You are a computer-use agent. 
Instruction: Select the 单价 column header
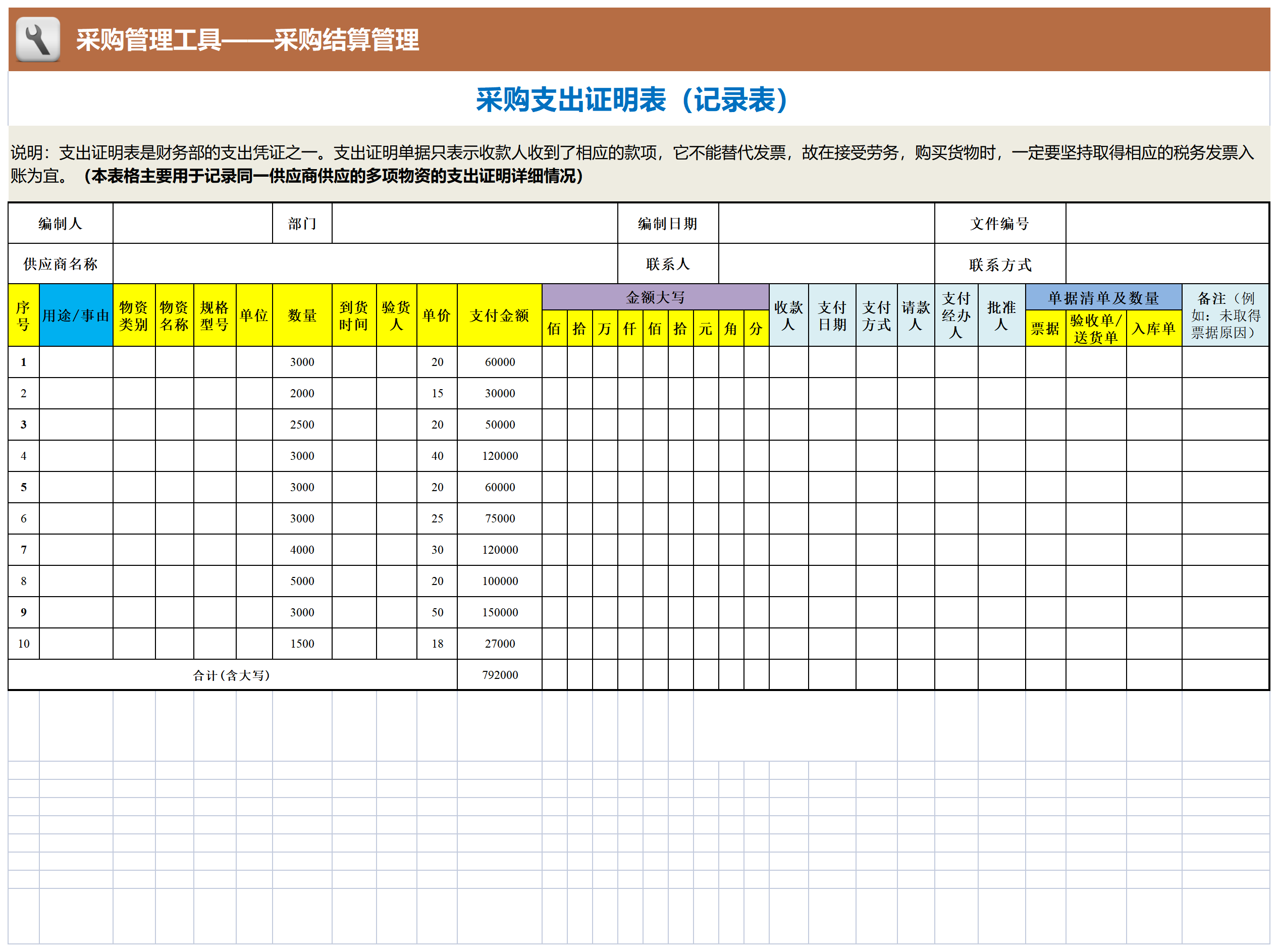[437, 315]
